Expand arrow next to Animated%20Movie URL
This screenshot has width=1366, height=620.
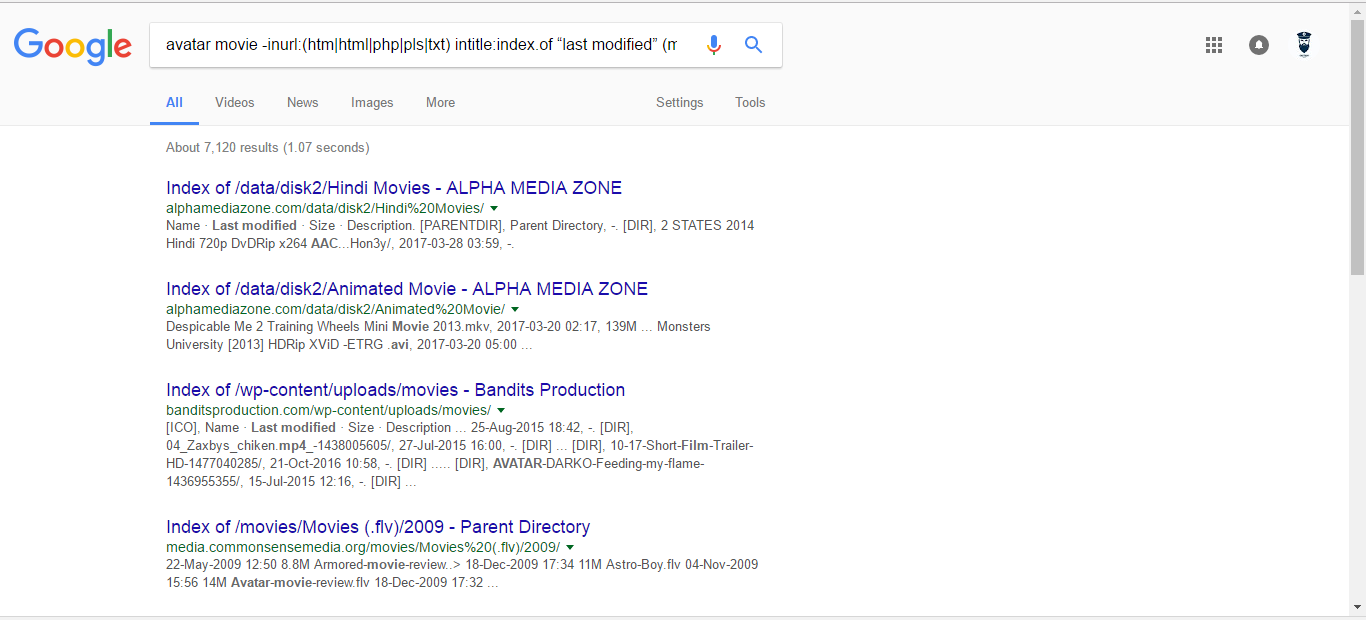[515, 309]
